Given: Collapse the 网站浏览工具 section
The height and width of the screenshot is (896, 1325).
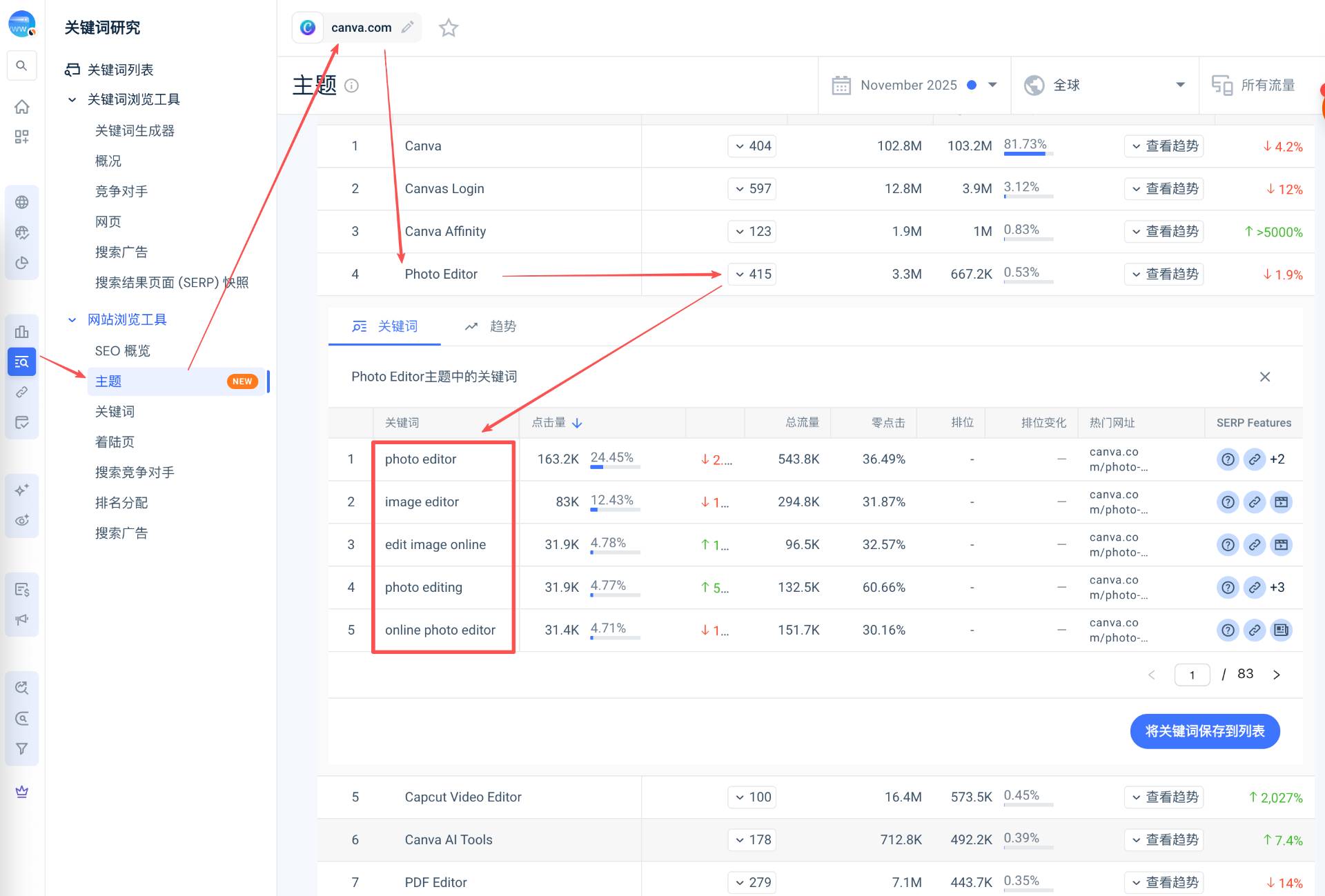Looking at the screenshot, I should (x=72, y=319).
